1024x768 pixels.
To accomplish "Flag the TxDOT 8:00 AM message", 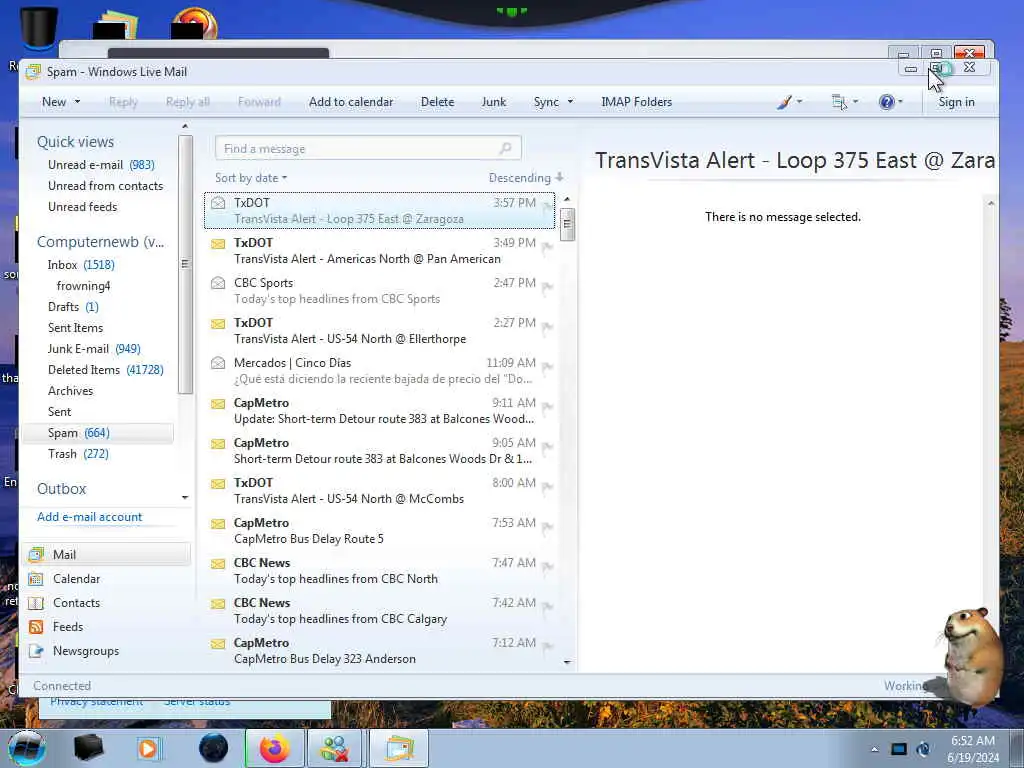I will (x=547, y=487).
